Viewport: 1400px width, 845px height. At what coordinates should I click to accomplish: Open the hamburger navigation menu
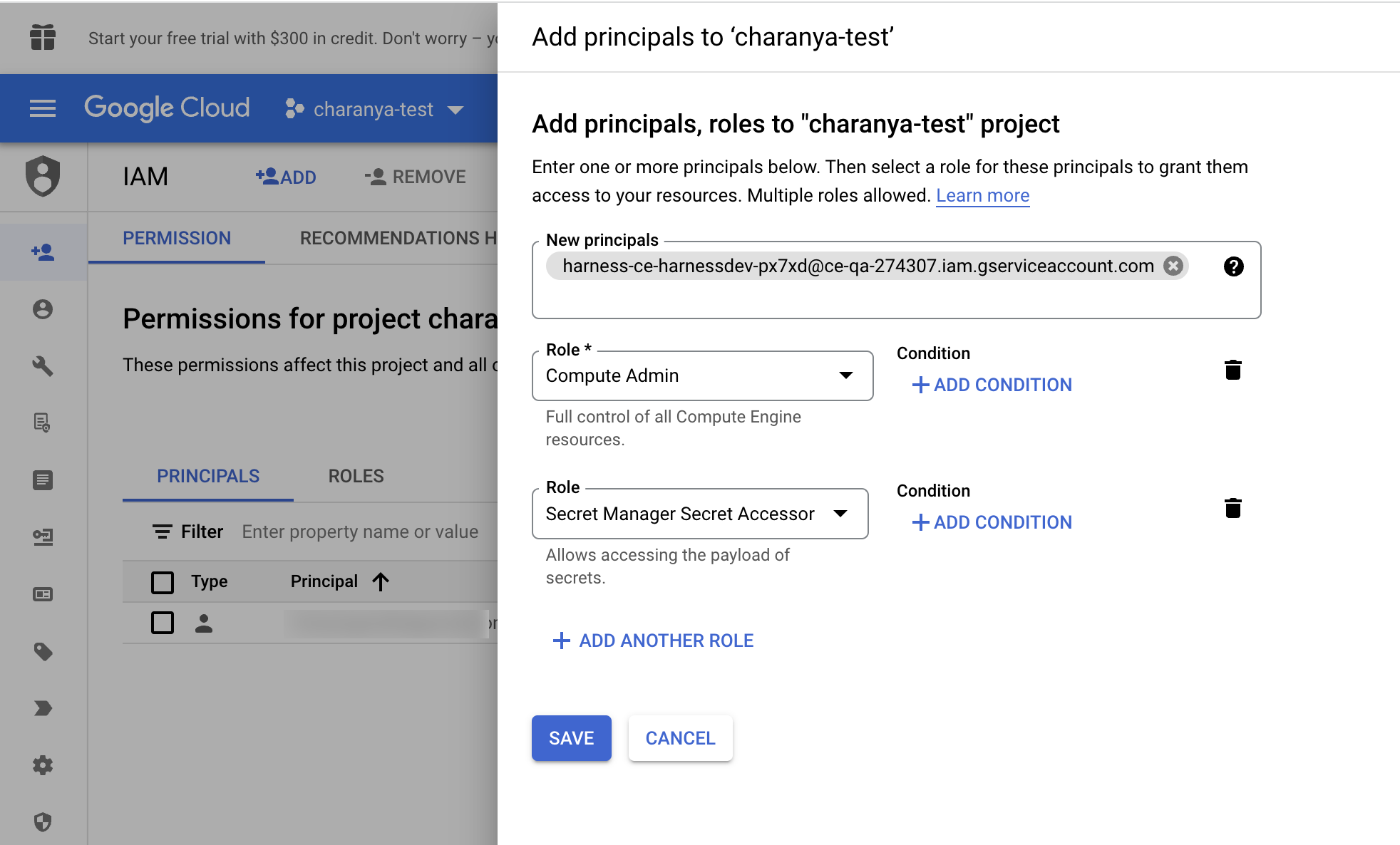(x=43, y=108)
